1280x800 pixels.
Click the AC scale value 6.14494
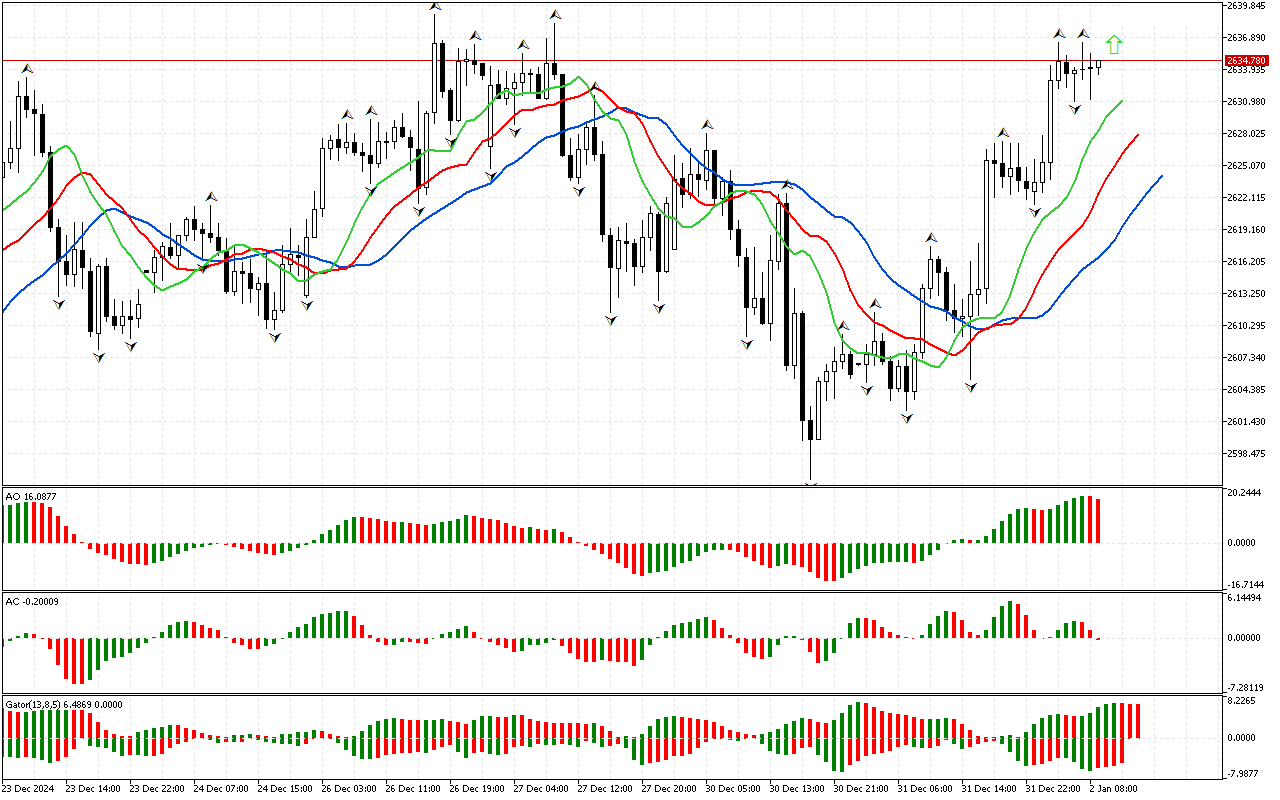(1246, 598)
